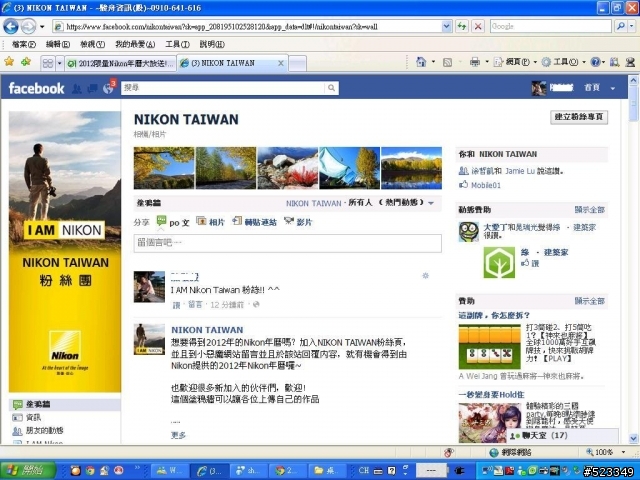Stop loading with the red X icon
Viewport: 640px width, 480px height.
pyautogui.click(x=478, y=27)
